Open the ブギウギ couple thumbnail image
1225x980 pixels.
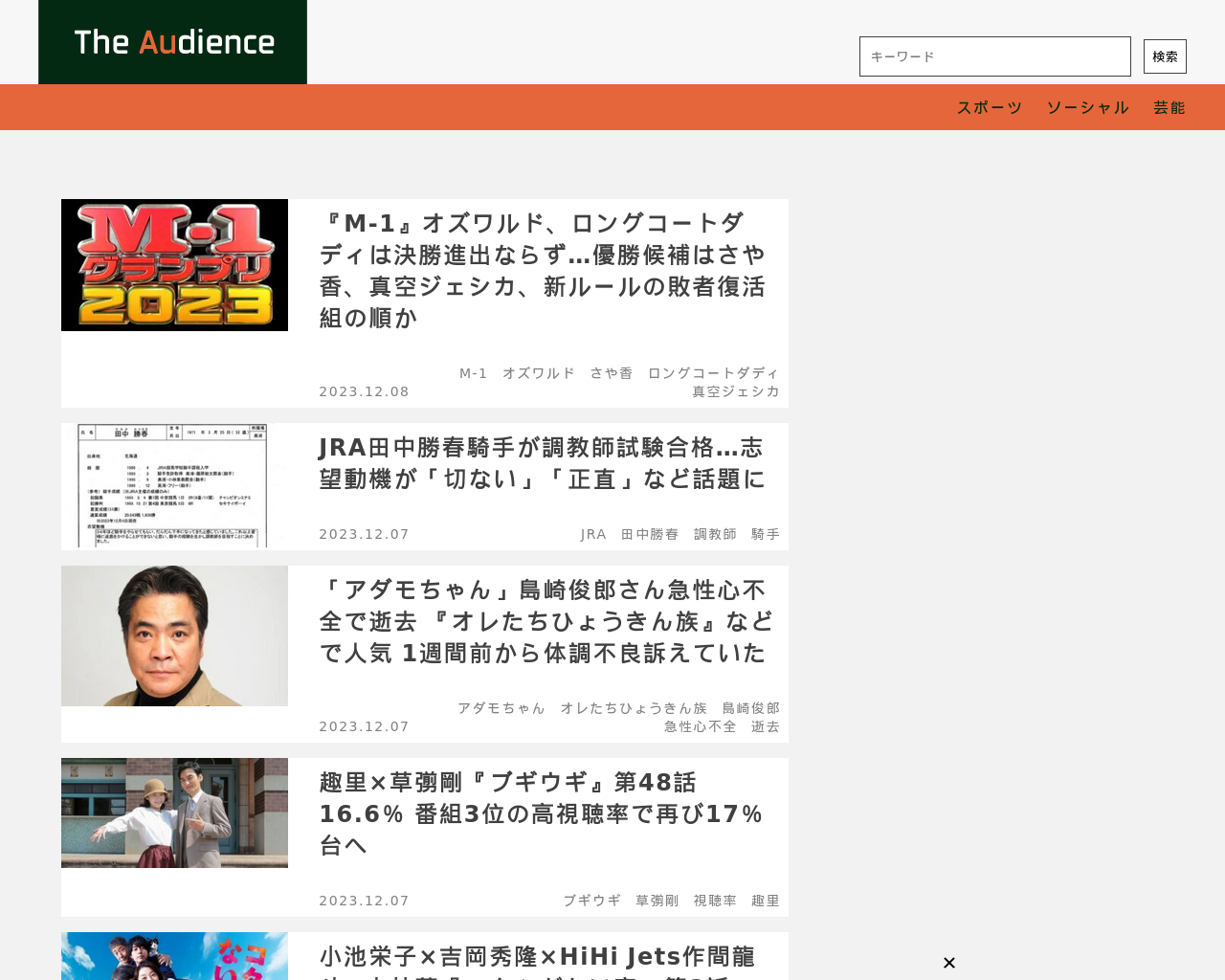coord(174,813)
